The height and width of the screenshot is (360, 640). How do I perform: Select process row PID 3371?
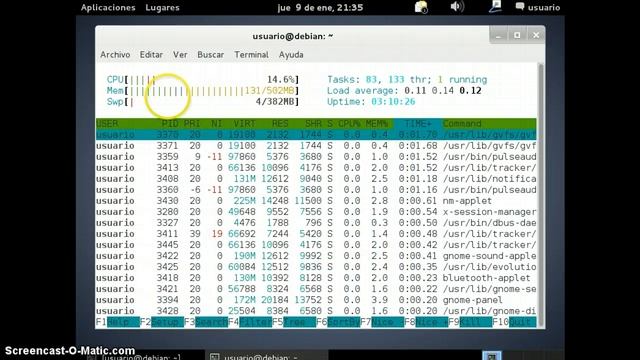(316, 146)
